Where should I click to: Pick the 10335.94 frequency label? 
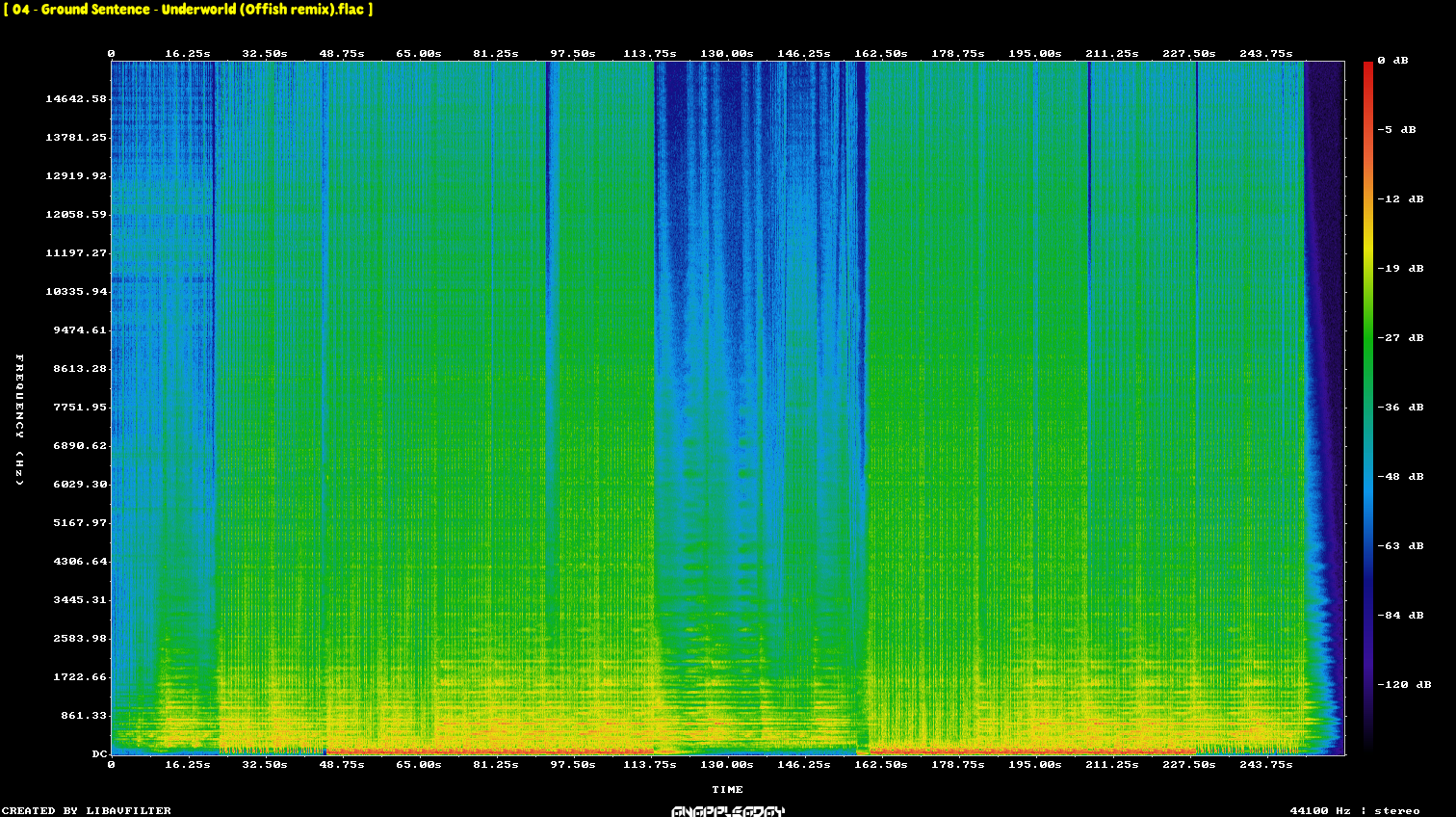(76, 292)
